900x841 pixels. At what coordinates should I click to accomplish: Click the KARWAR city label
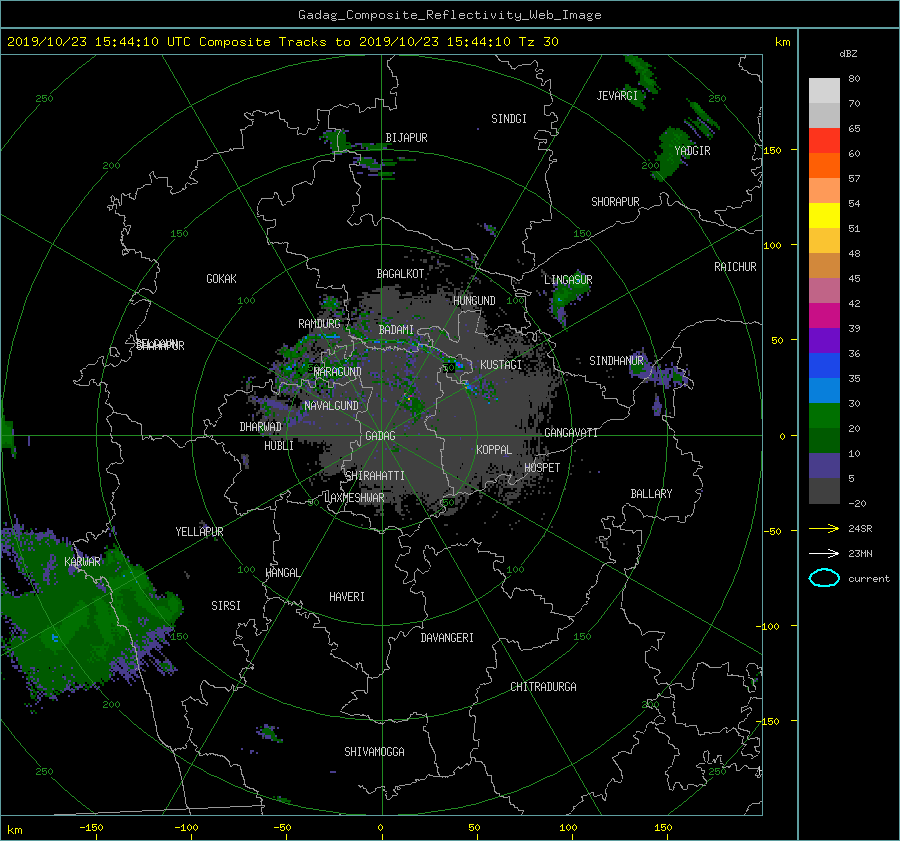coord(82,562)
